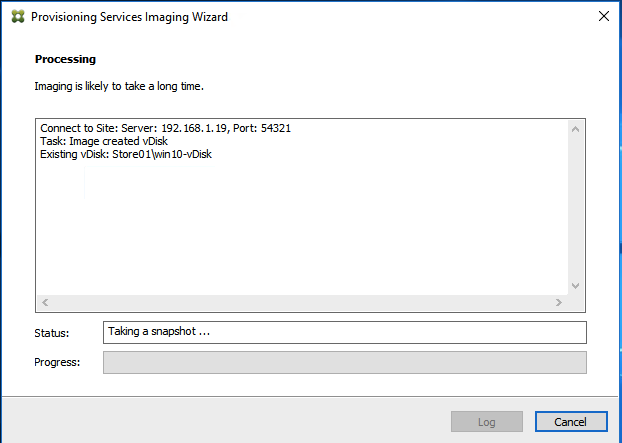Click the window title text

tap(129, 17)
